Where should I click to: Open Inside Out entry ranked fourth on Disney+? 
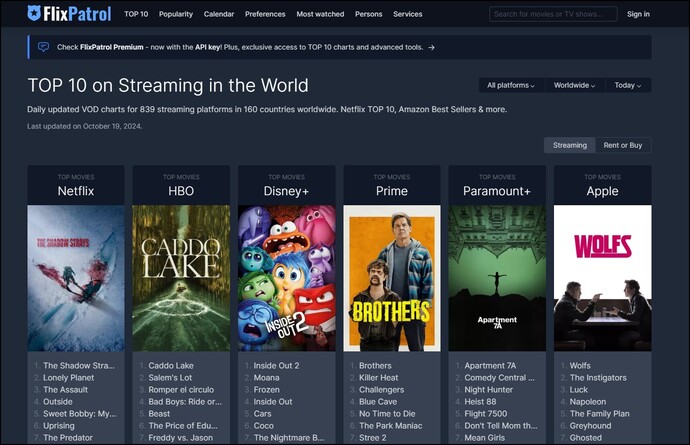point(273,401)
